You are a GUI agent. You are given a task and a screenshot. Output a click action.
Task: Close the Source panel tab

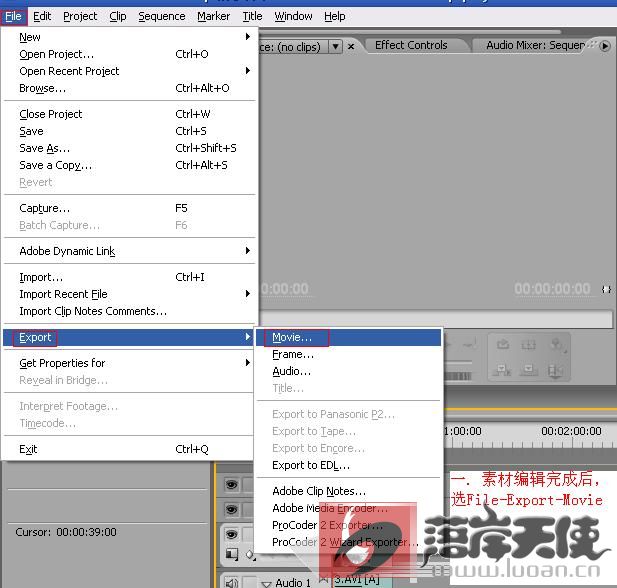pos(351,47)
